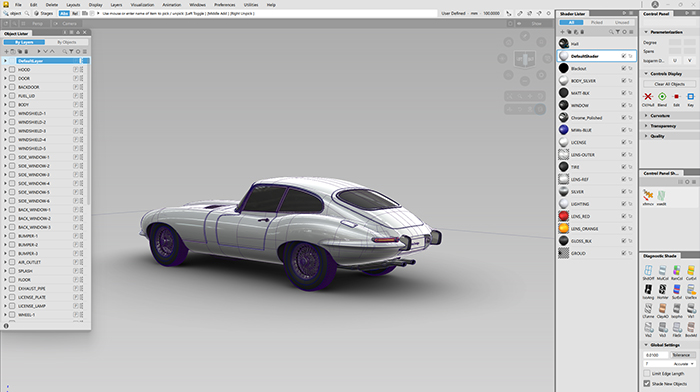Apply the IsoAng diagnostic shade
Viewport: 700px width, 392px height.
pos(648,289)
